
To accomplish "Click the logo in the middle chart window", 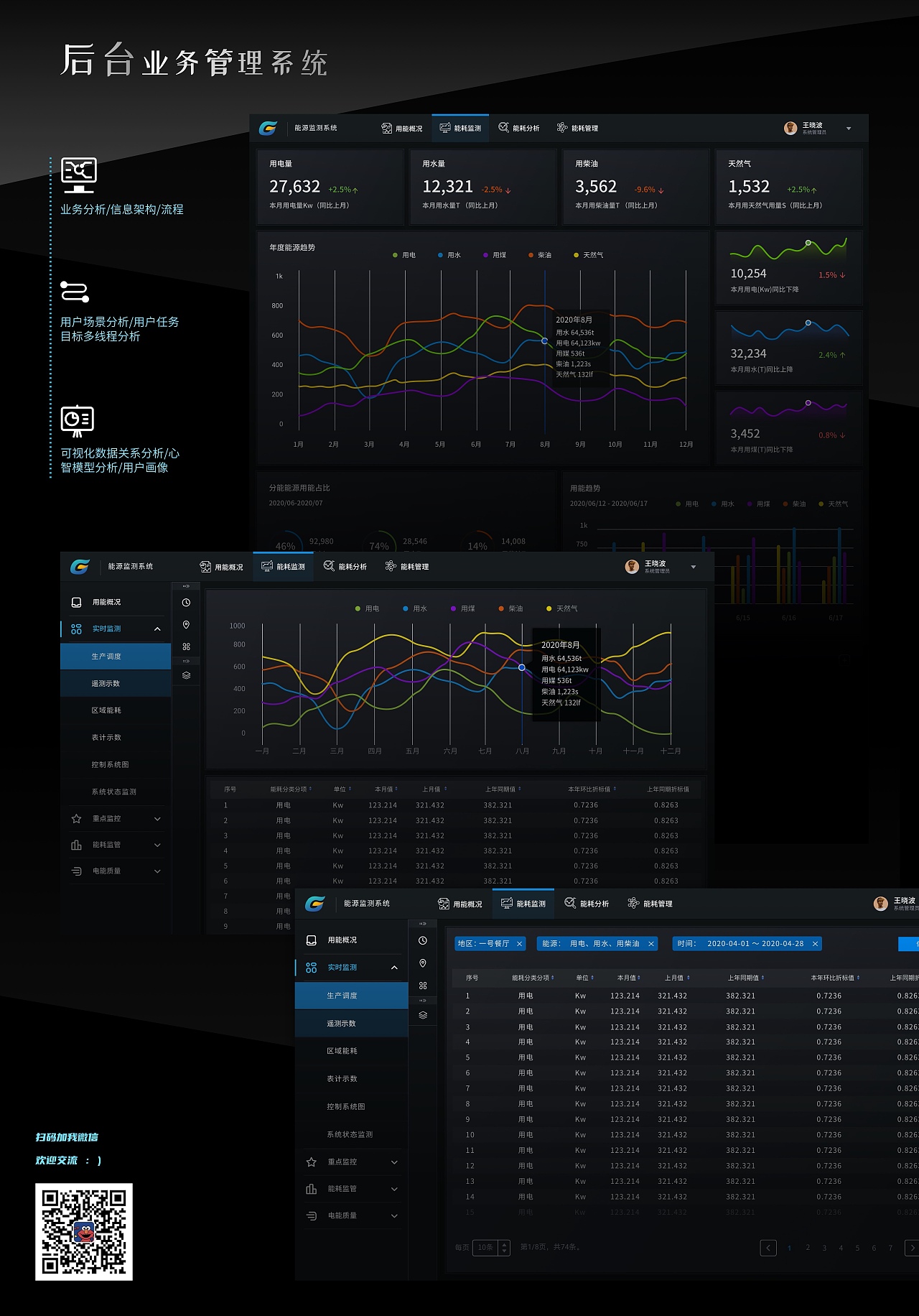I will click(x=80, y=567).
